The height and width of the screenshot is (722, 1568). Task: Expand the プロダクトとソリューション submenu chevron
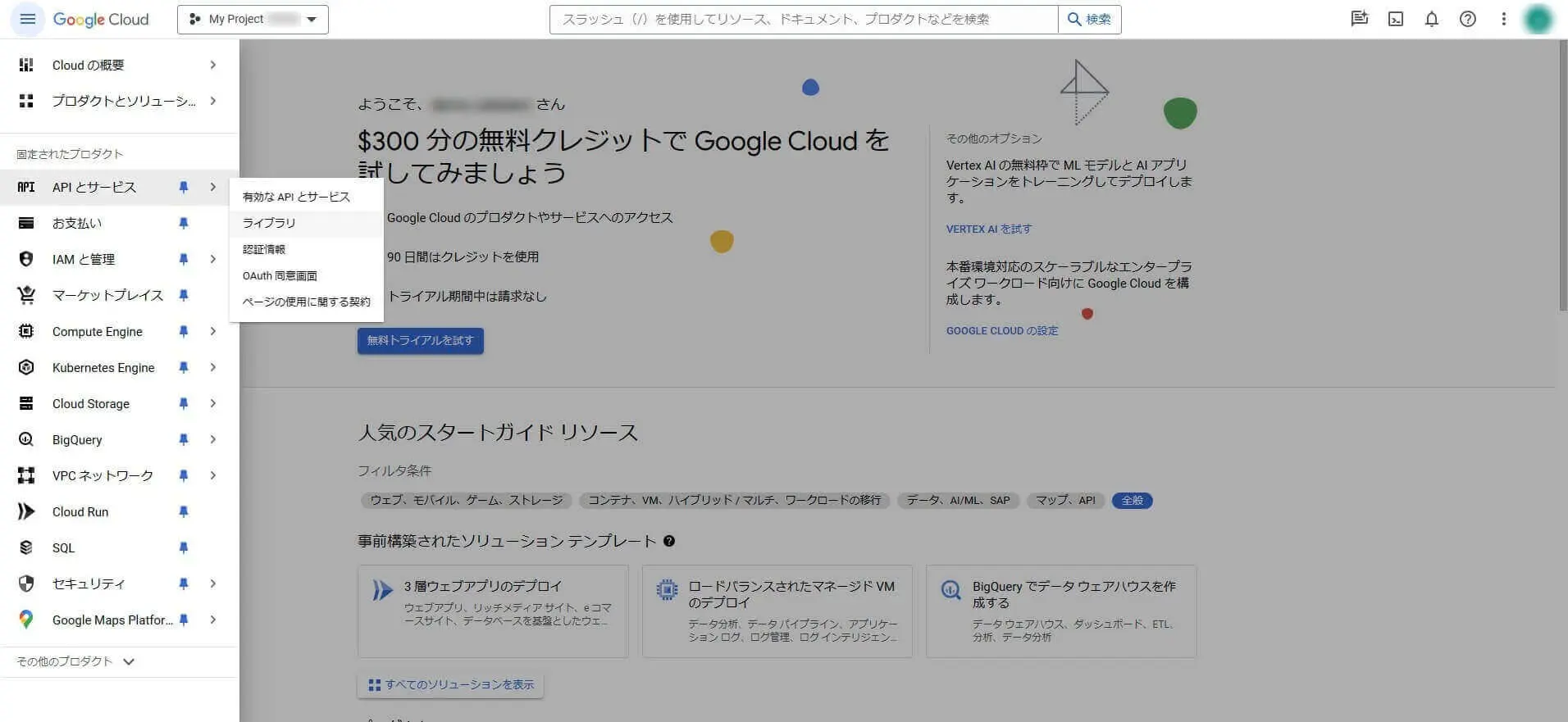point(213,101)
